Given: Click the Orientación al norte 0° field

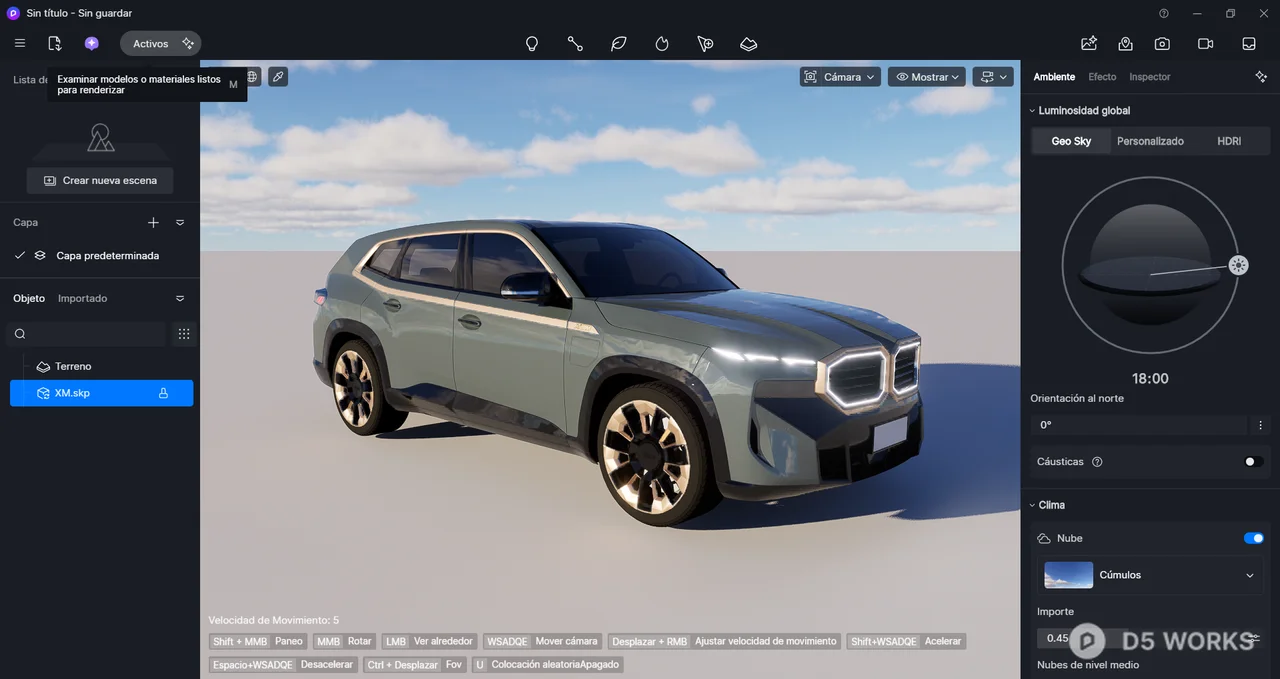Looking at the screenshot, I should [1139, 425].
